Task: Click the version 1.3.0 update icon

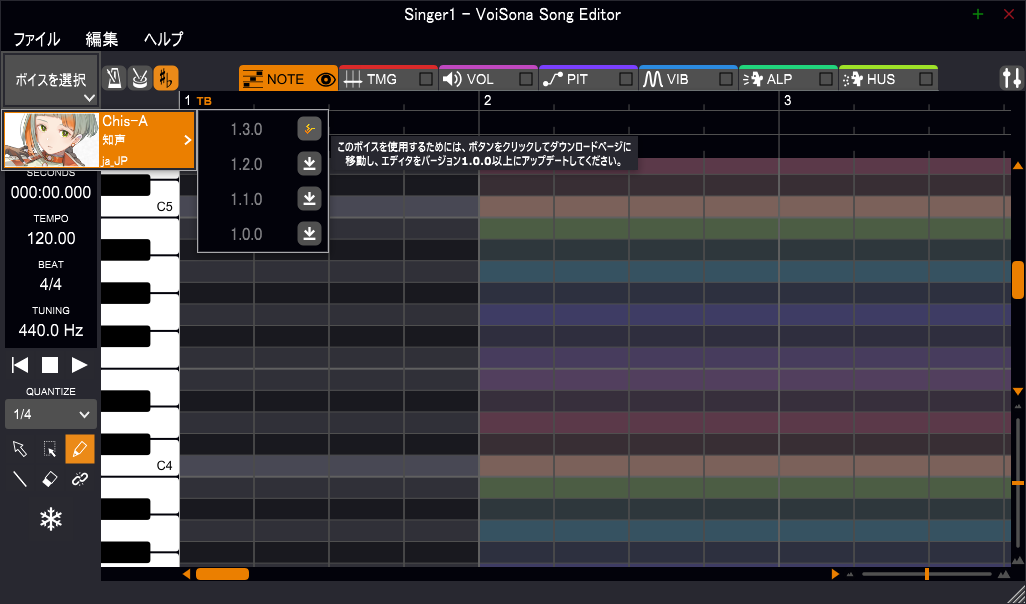Action: (310, 129)
